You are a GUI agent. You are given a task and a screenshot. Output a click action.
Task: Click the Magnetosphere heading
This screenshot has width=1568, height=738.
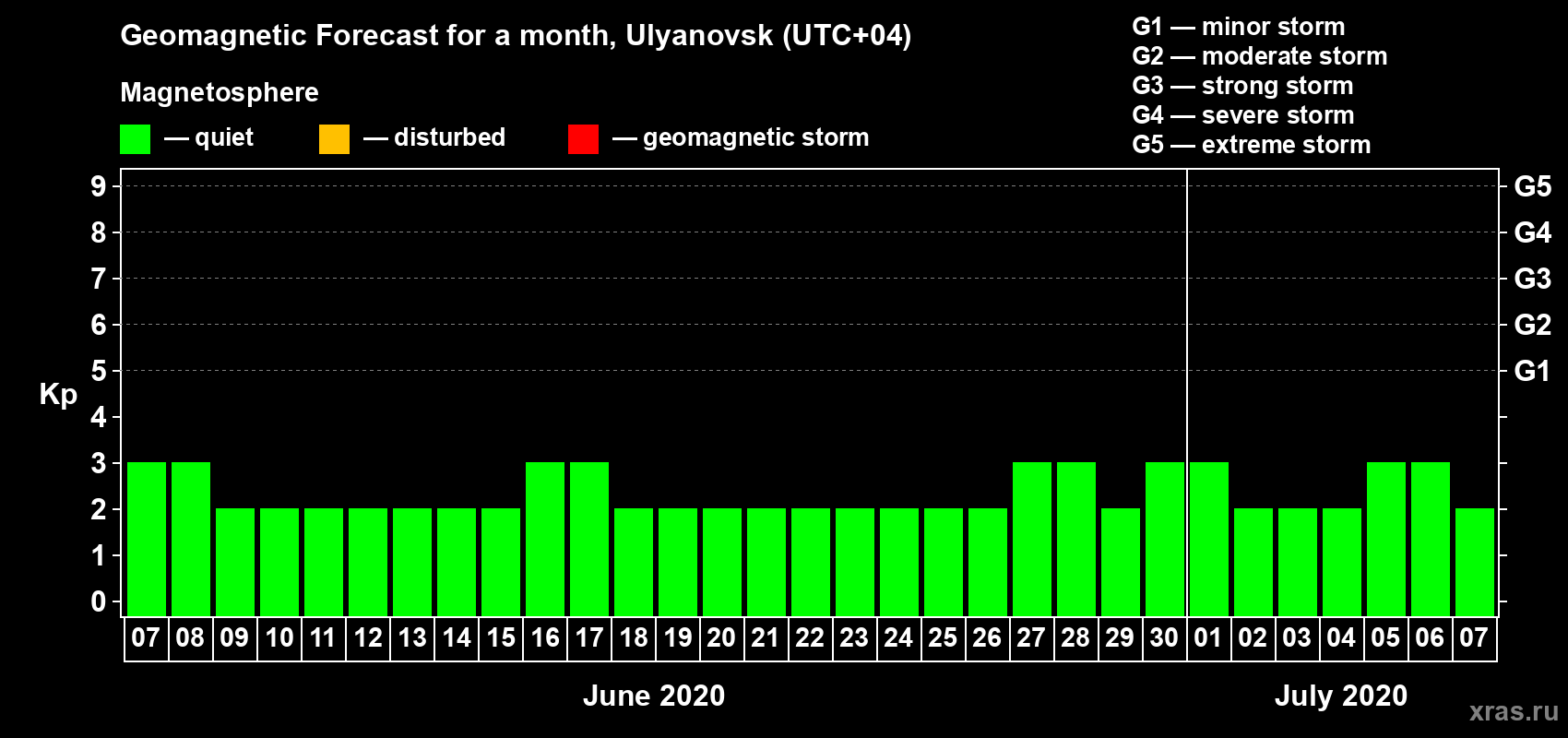(x=220, y=92)
